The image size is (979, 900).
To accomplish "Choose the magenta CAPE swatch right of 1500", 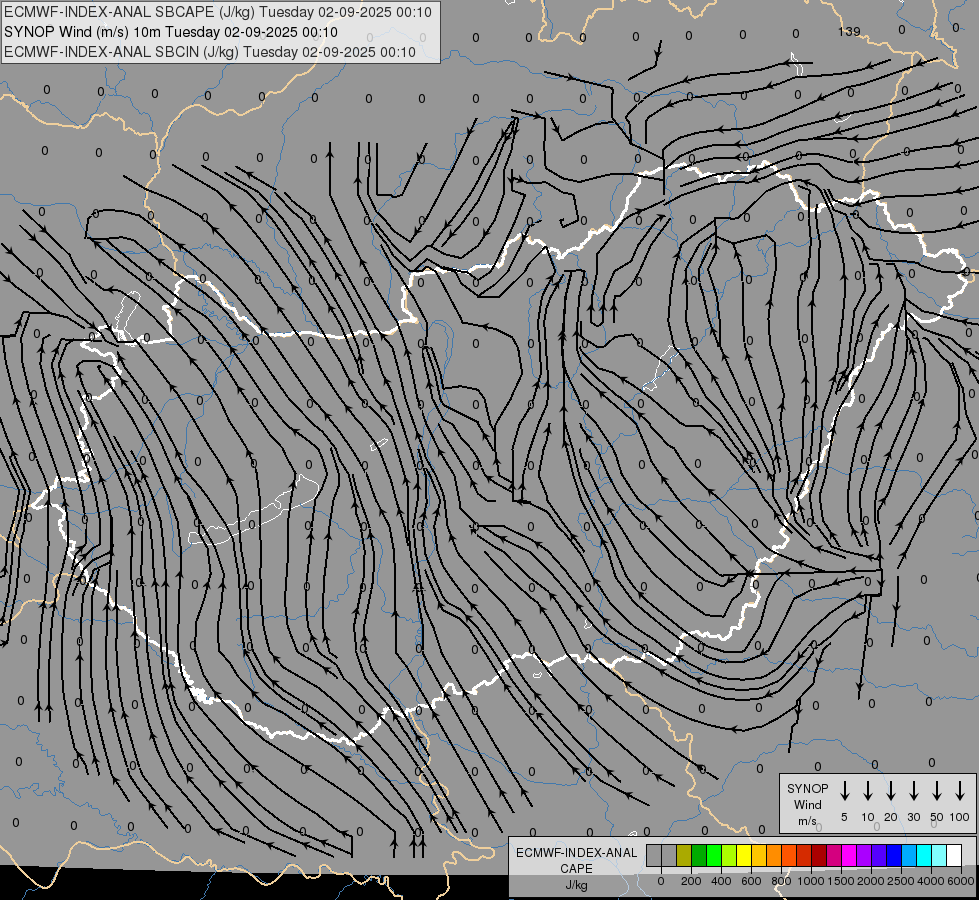I will click(x=849, y=856).
